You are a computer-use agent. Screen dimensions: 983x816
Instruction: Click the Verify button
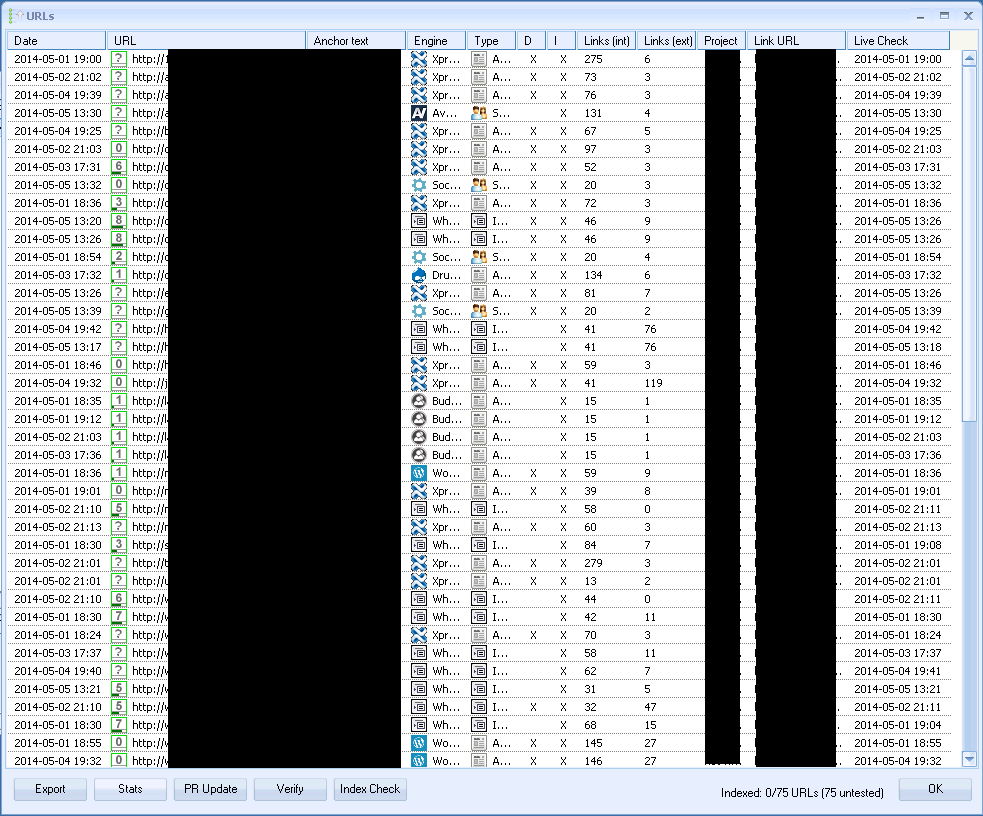pos(290,789)
